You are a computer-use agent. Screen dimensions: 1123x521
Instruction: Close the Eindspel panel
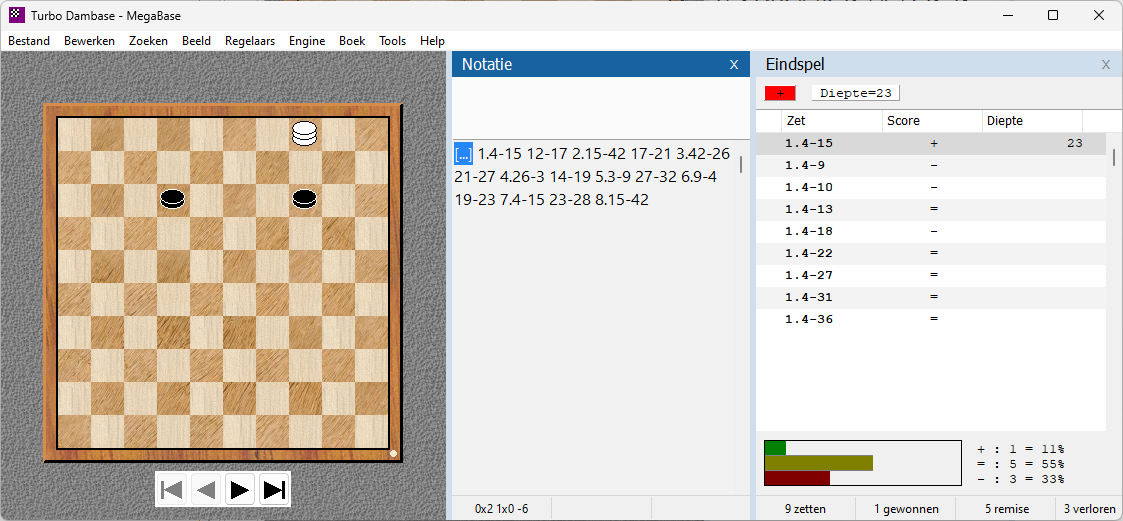[1106, 64]
